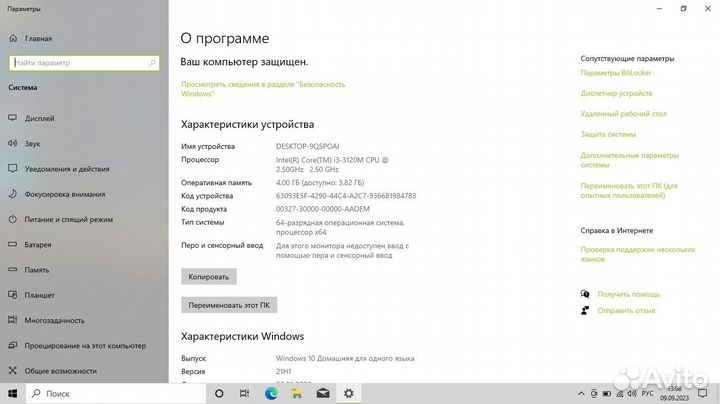Open the rename PC for advanced users link
The width and height of the screenshot is (720, 404).
629,191
